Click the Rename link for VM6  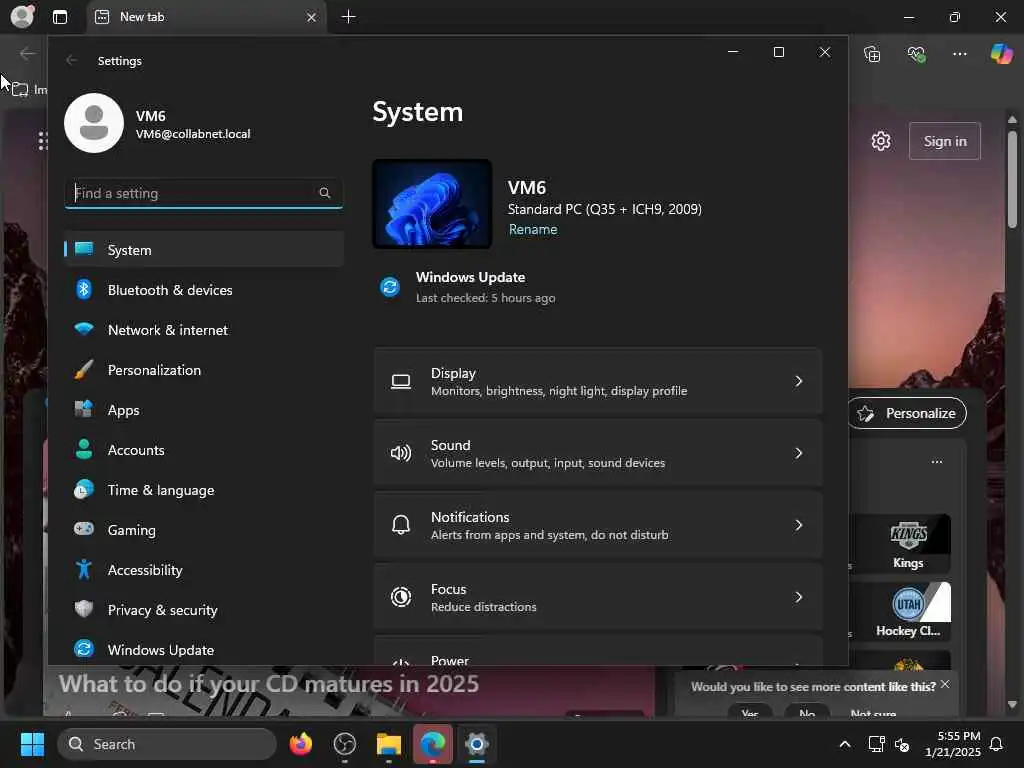[x=533, y=229]
